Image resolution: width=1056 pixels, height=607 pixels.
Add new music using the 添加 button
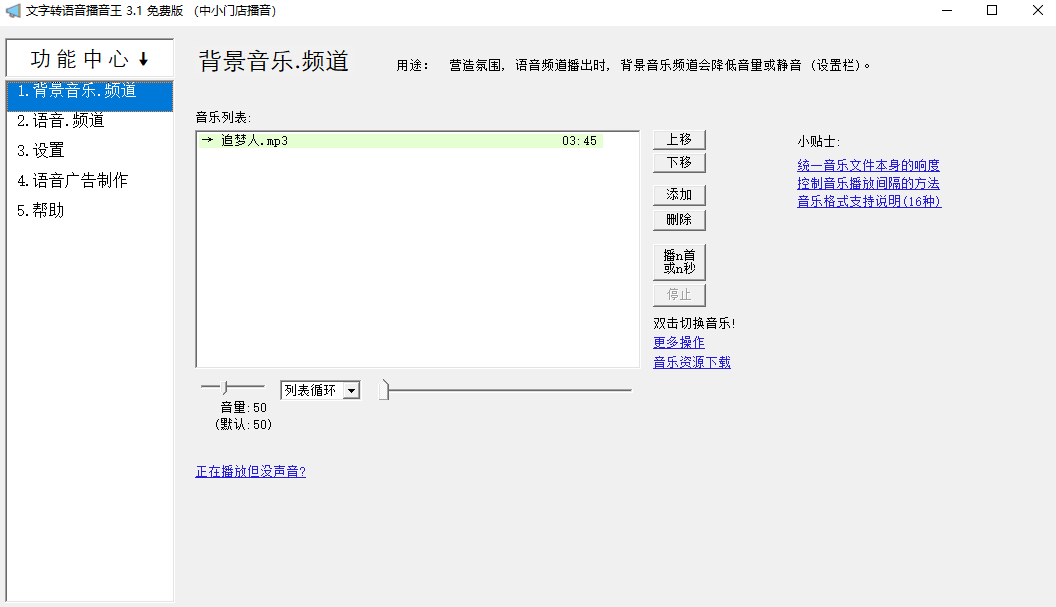click(x=679, y=194)
